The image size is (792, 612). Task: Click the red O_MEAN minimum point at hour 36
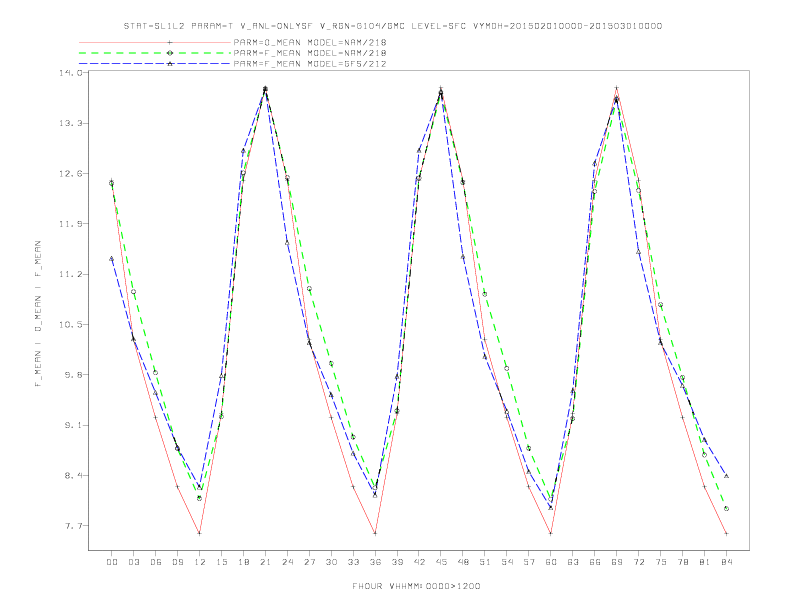(375, 533)
